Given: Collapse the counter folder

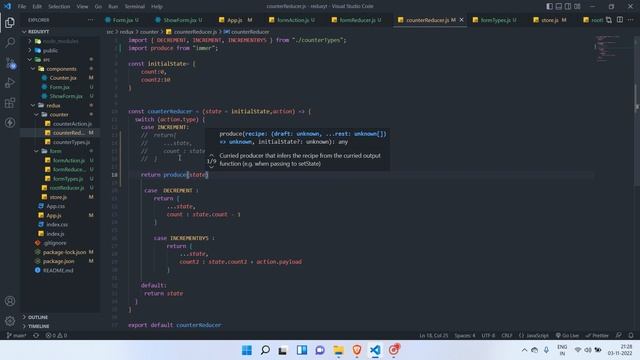Looking at the screenshot, I should pos(60,114).
